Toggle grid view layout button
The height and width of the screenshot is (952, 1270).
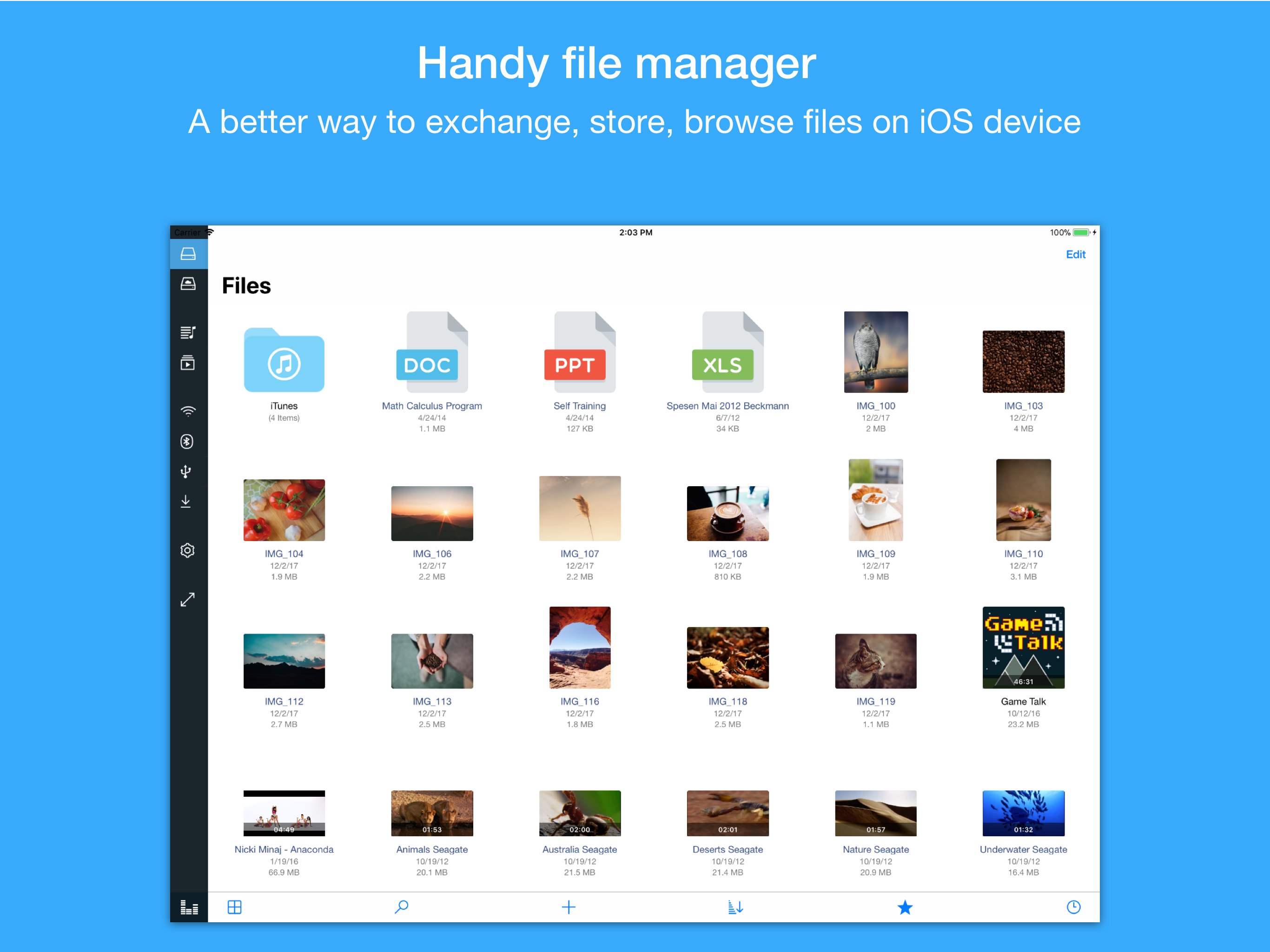tap(234, 907)
